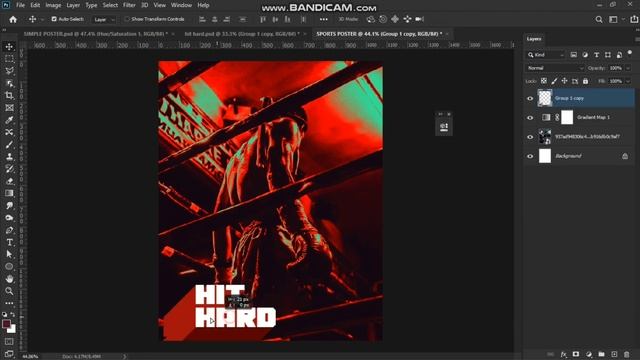Viewport: 640px width, 360px height.
Task: Hide the Gradient Map 1 layer
Action: click(x=530, y=118)
